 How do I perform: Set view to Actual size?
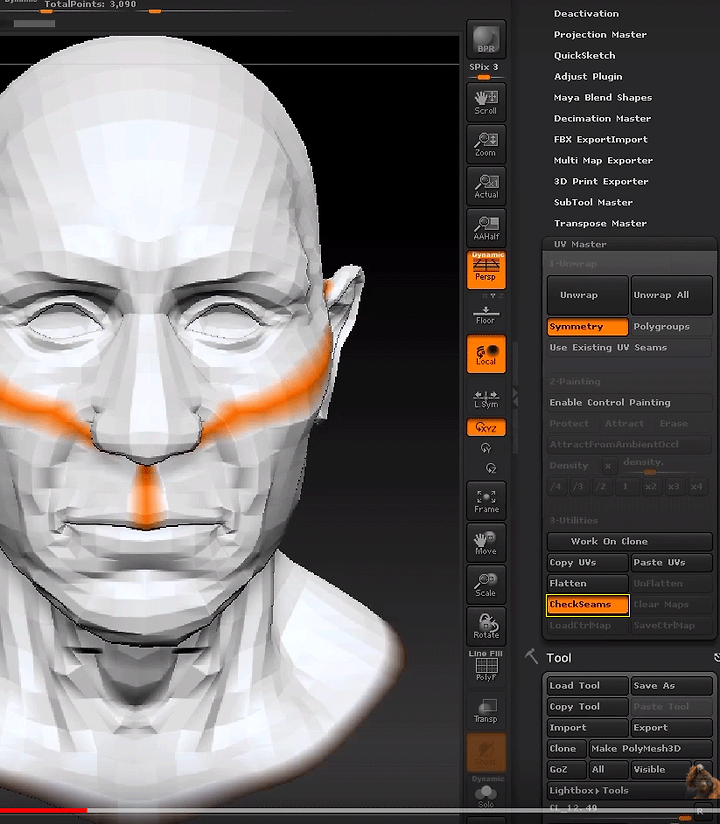coord(486,186)
